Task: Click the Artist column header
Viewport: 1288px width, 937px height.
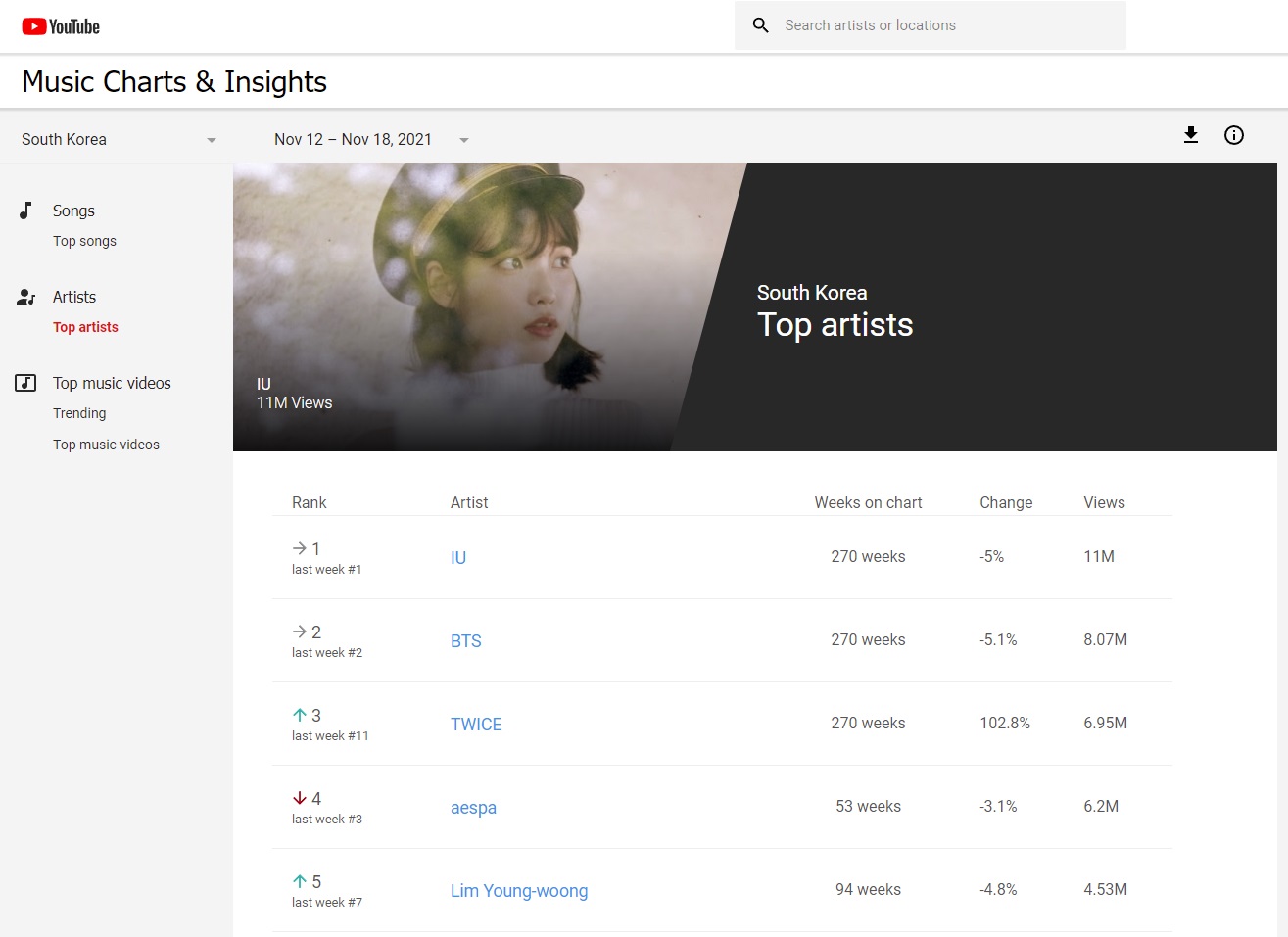Action: click(x=469, y=502)
